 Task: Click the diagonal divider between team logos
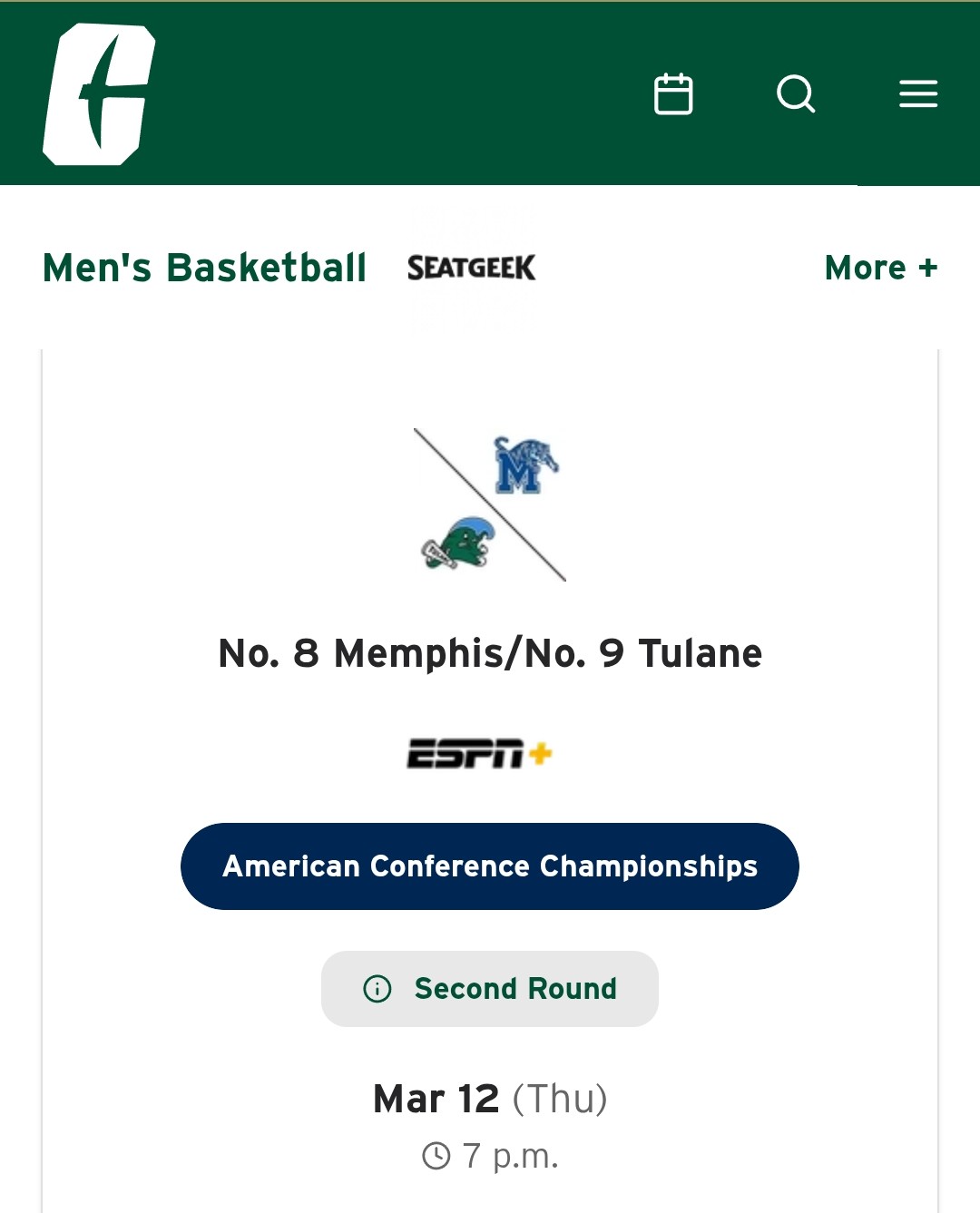[x=490, y=505]
